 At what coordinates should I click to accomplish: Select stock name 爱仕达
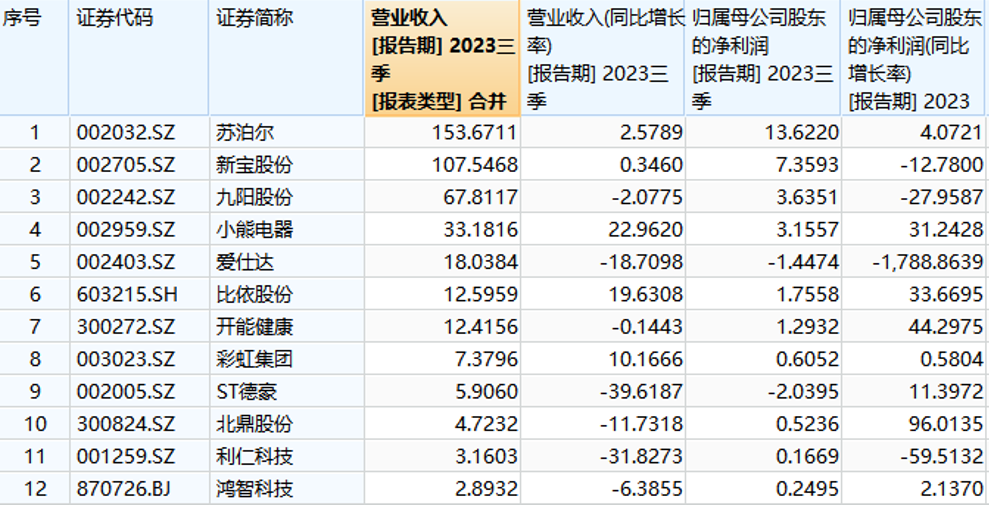tap(245, 262)
